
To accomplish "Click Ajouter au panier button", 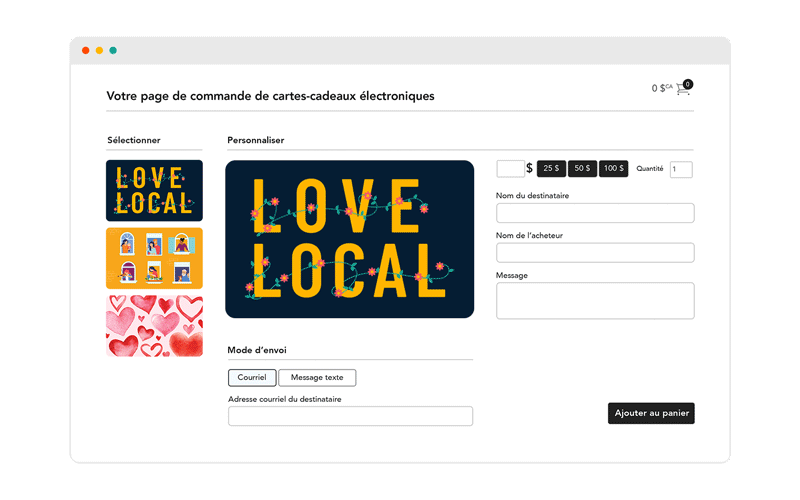I will point(651,413).
